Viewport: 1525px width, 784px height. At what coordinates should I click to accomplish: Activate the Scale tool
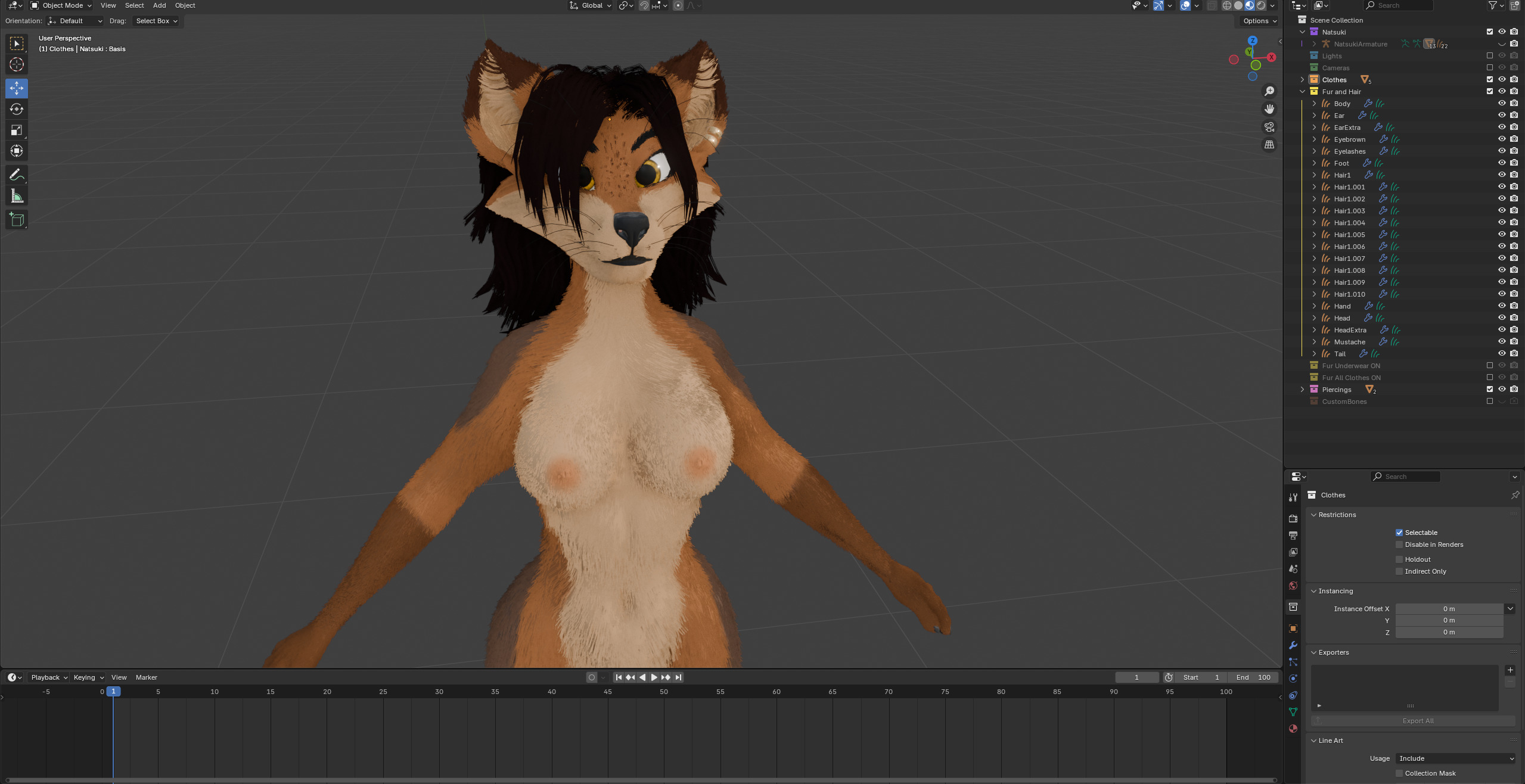pos(17,130)
